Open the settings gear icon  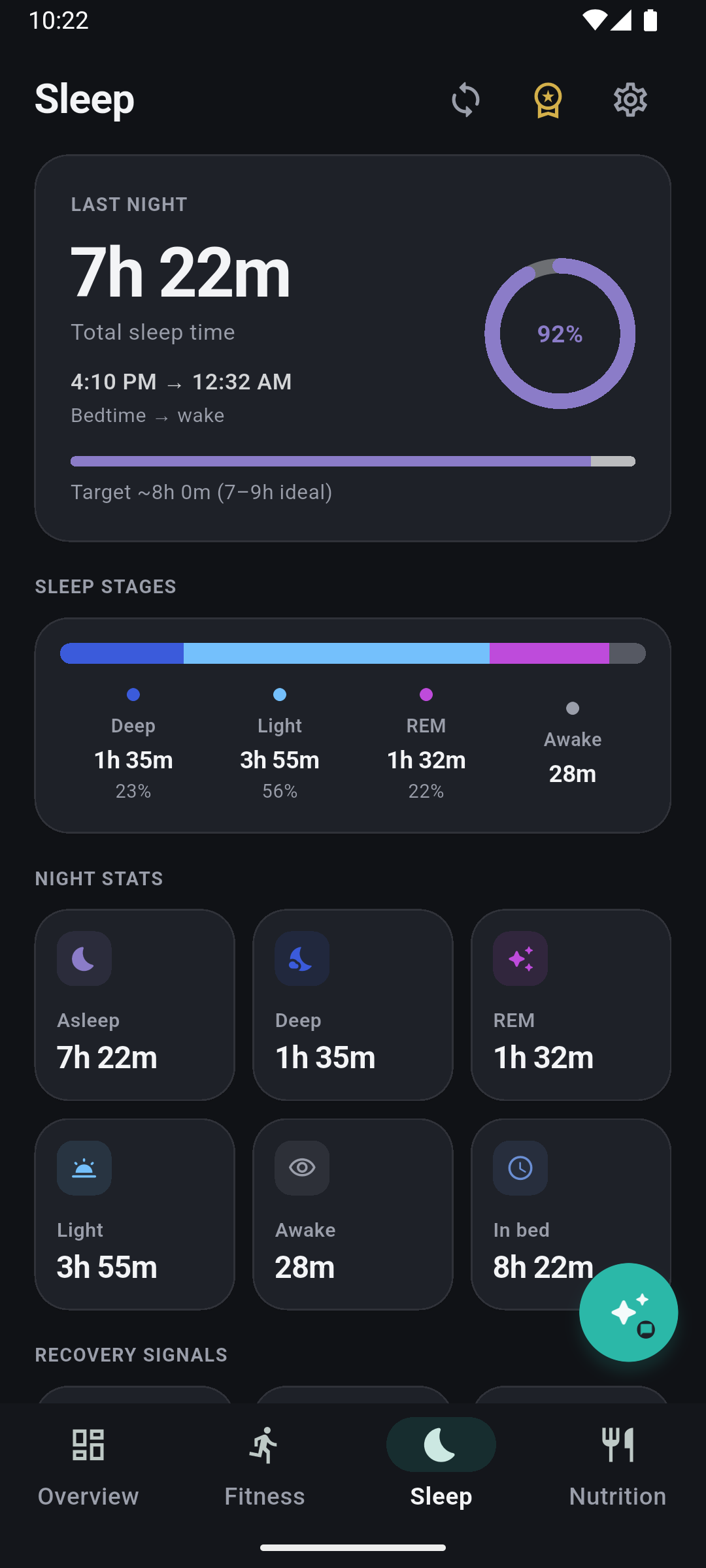tap(630, 99)
